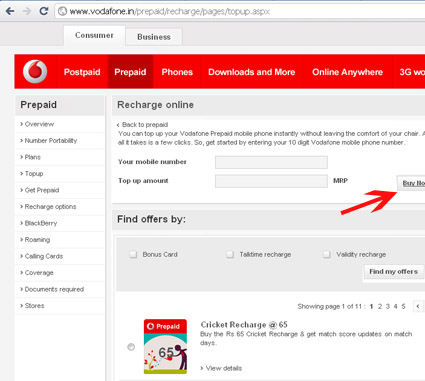Screen dimensions: 425x381
Task: Open the Prepaid menu
Action: point(130,72)
